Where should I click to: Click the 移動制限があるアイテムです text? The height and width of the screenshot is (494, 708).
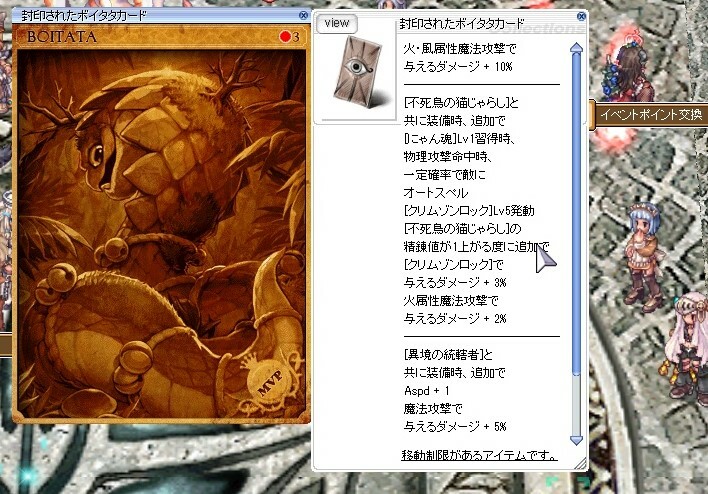point(480,455)
